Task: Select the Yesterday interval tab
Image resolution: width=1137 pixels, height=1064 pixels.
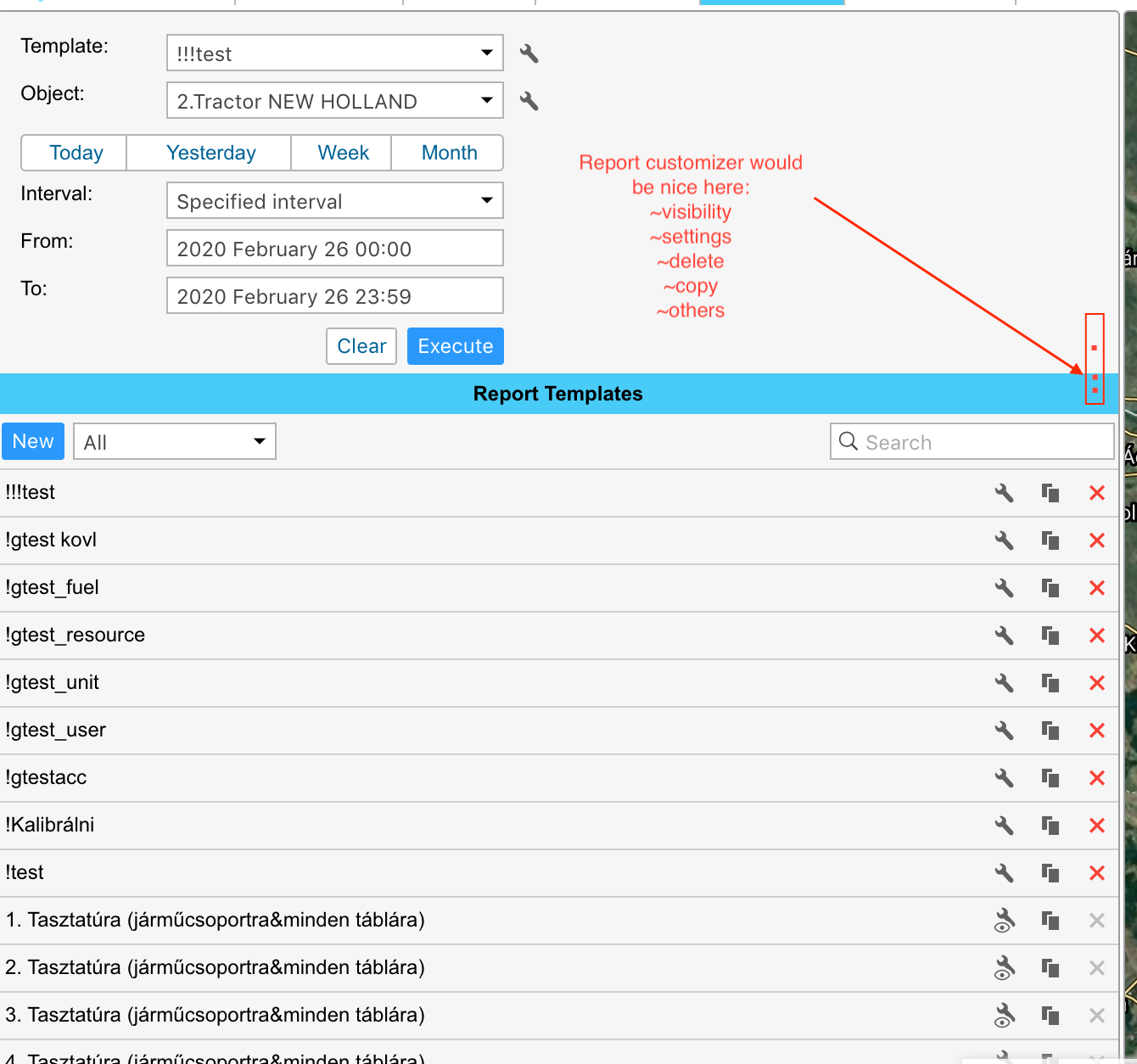Action: click(210, 153)
